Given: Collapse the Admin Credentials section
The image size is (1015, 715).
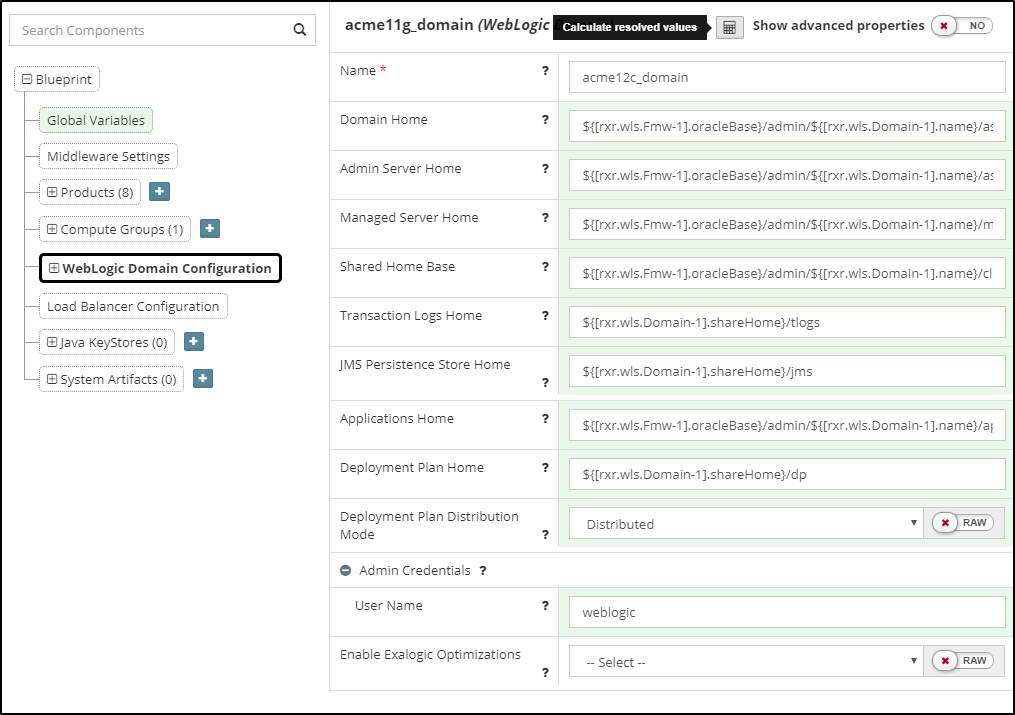Looking at the screenshot, I should [x=346, y=571].
